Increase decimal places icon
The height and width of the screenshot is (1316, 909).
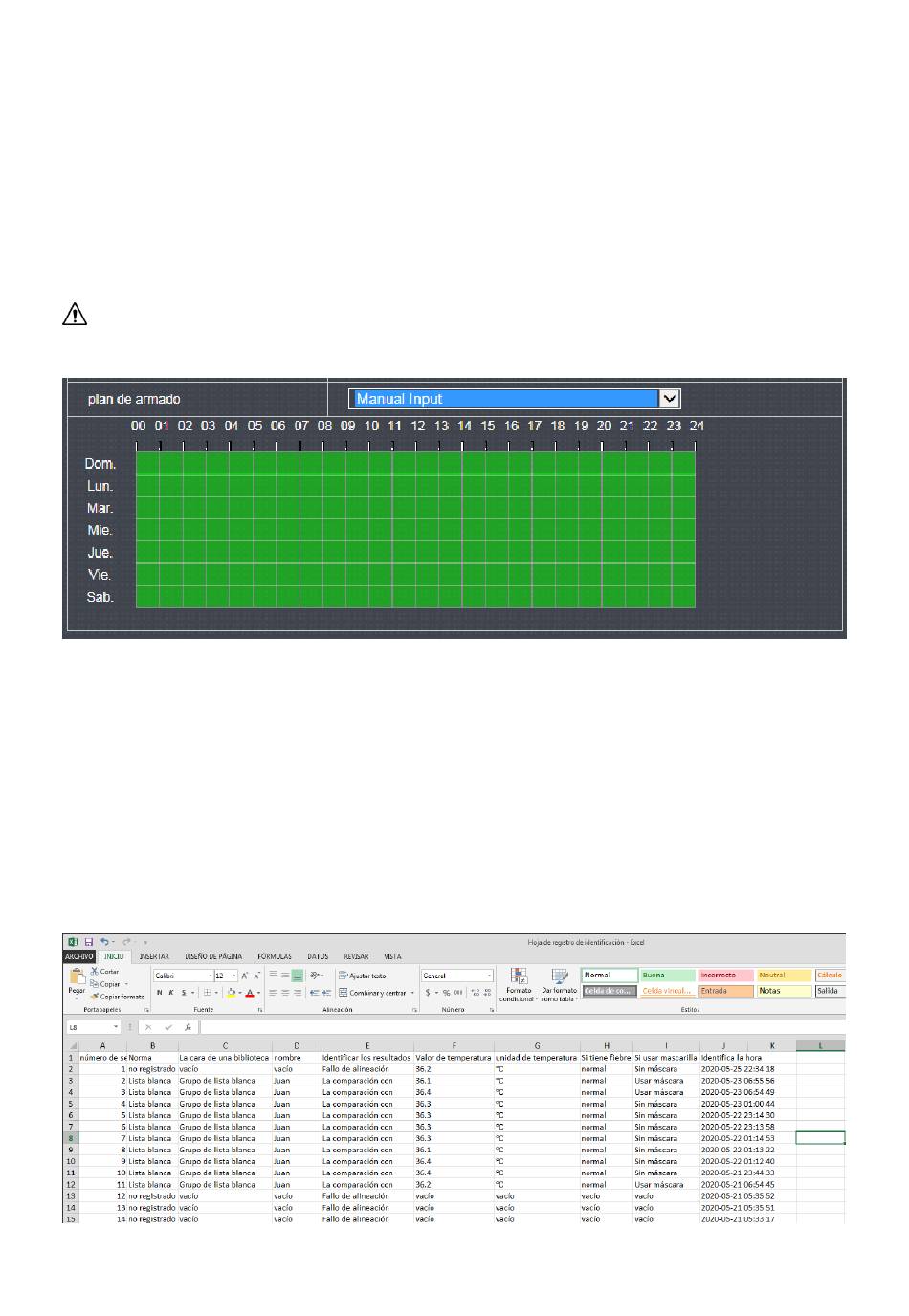(x=476, y=993)
